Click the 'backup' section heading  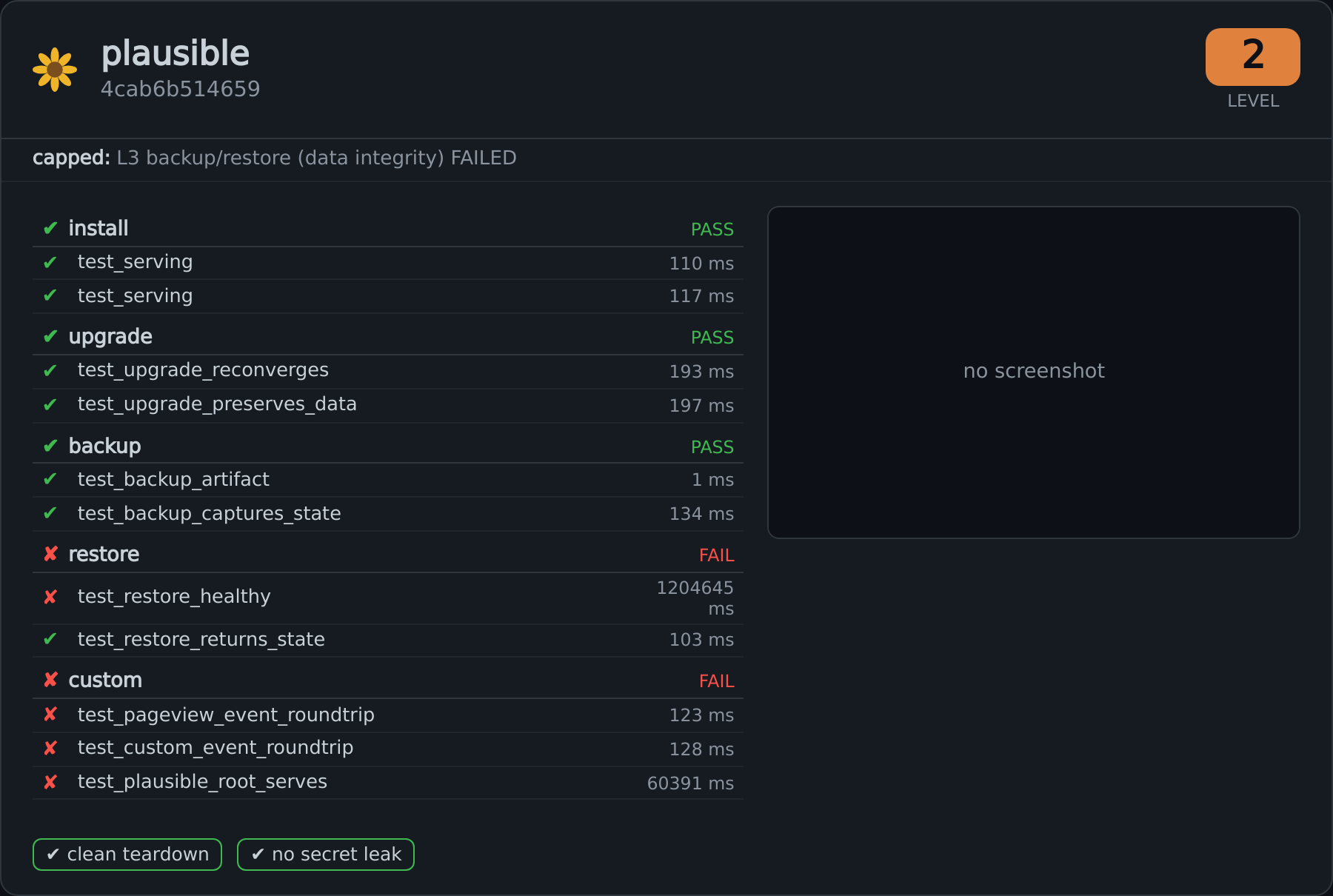coord(105,446)
